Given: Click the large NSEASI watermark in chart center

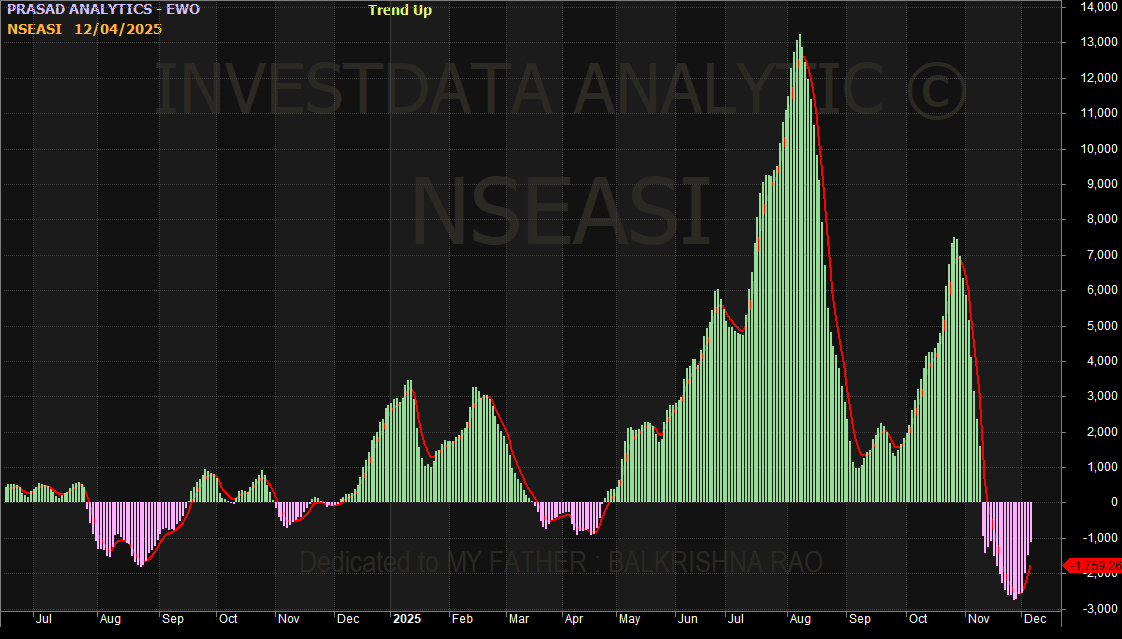Looking at the screenshot, I should pyautogui.click(x=561, y=213).
